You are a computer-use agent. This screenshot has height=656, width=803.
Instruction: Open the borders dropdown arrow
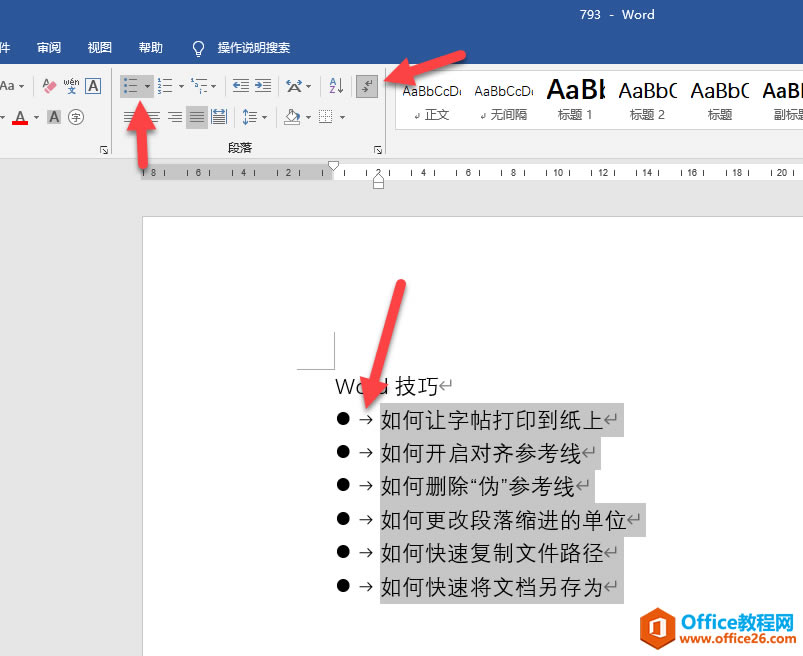pos(342,118)
